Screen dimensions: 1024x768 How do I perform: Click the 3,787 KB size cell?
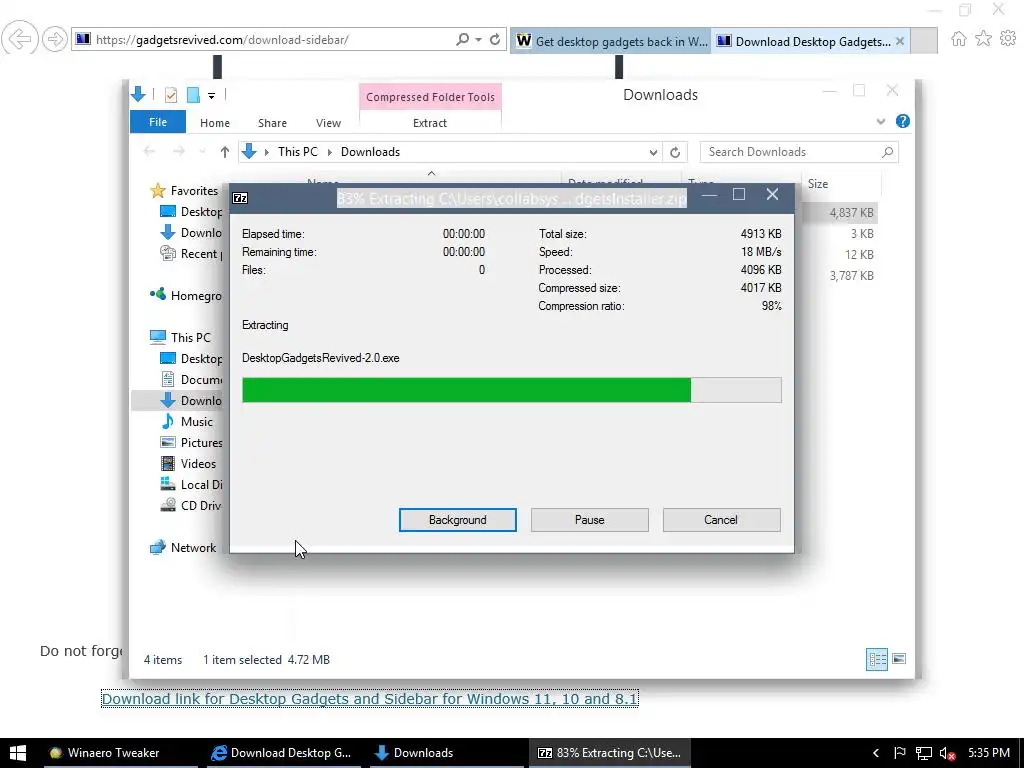click(x=851, y=276)
